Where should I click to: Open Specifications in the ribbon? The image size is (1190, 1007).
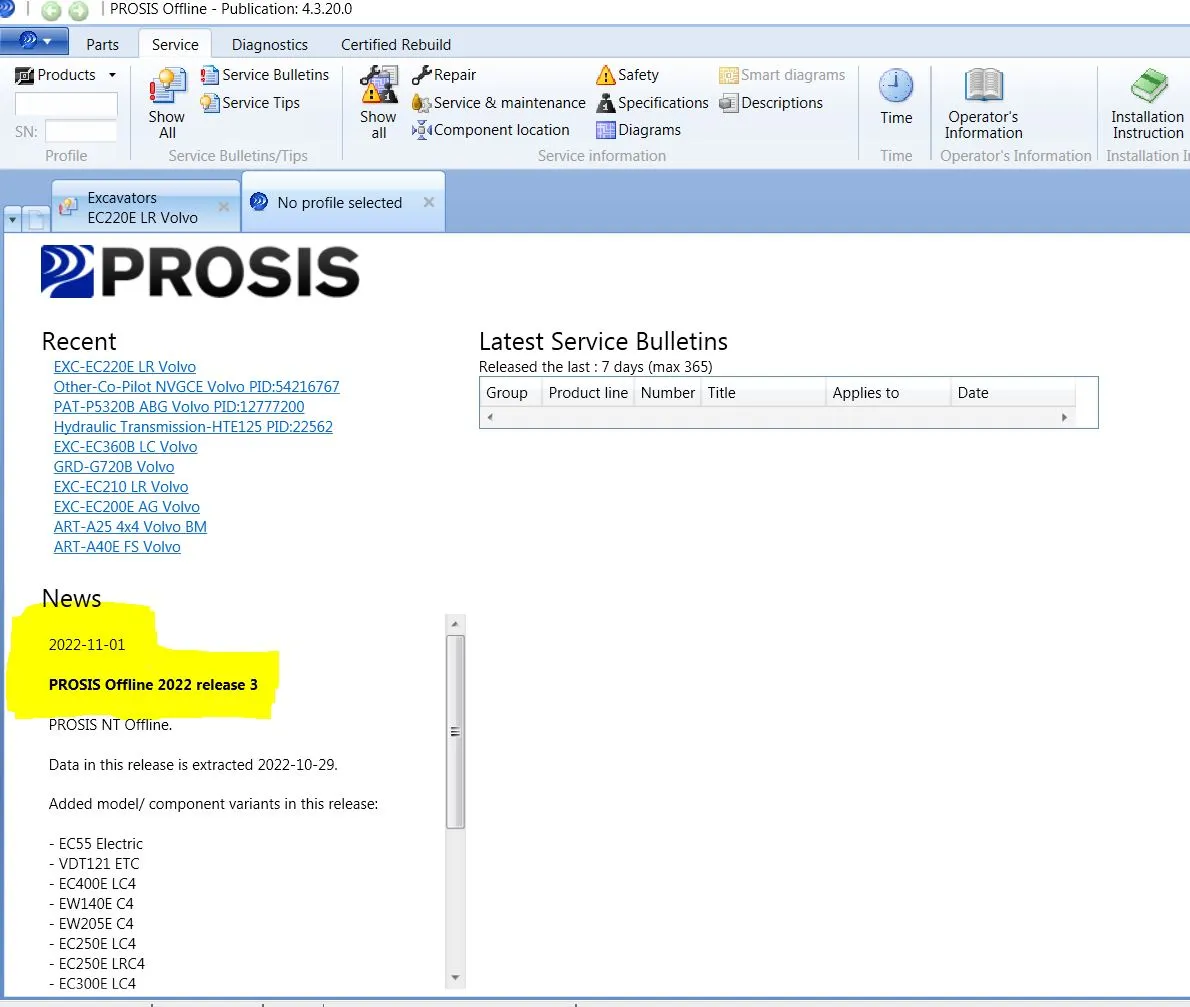[x=652, y=103]
